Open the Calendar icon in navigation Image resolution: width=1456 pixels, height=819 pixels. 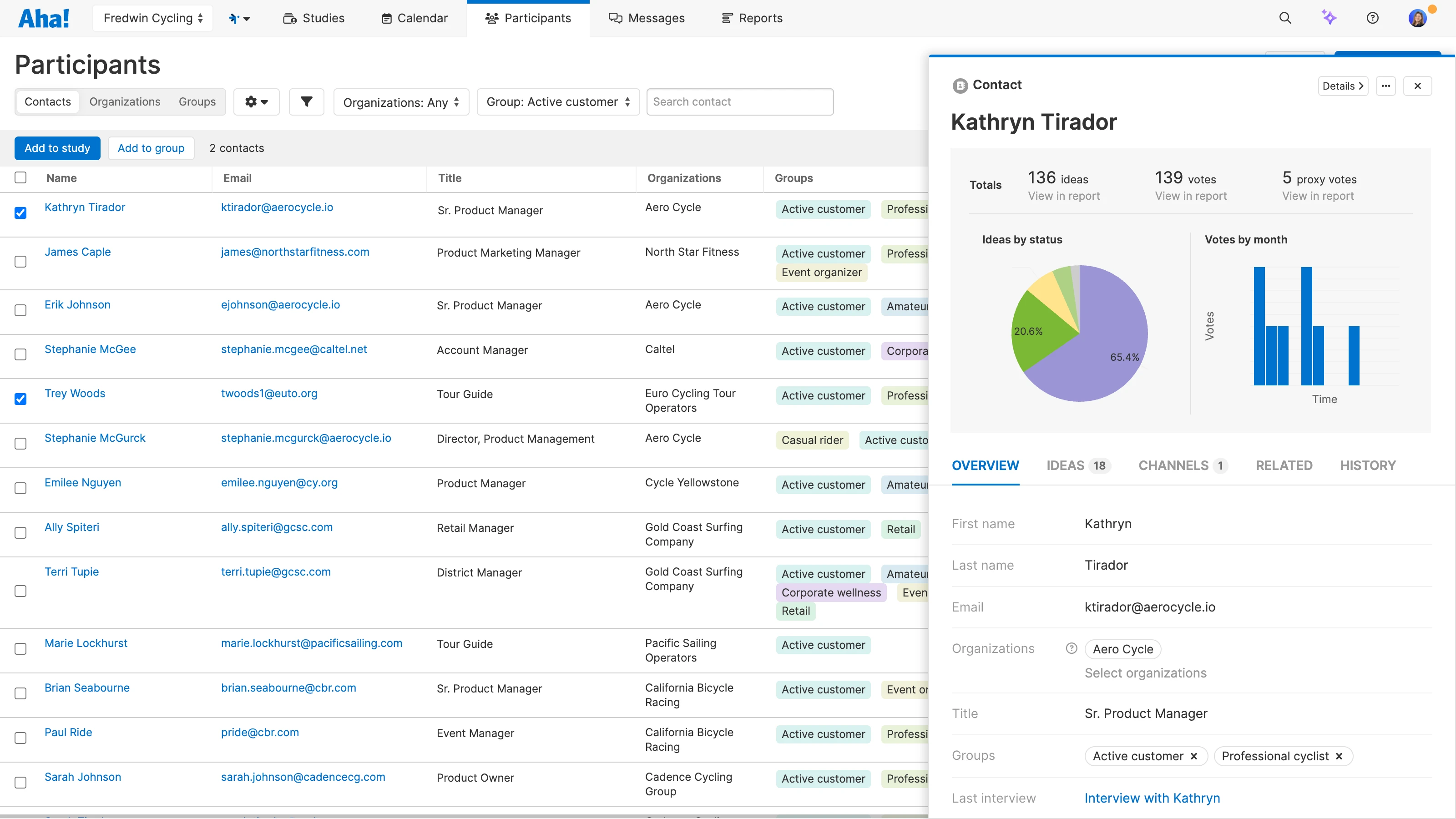(387, 18)
